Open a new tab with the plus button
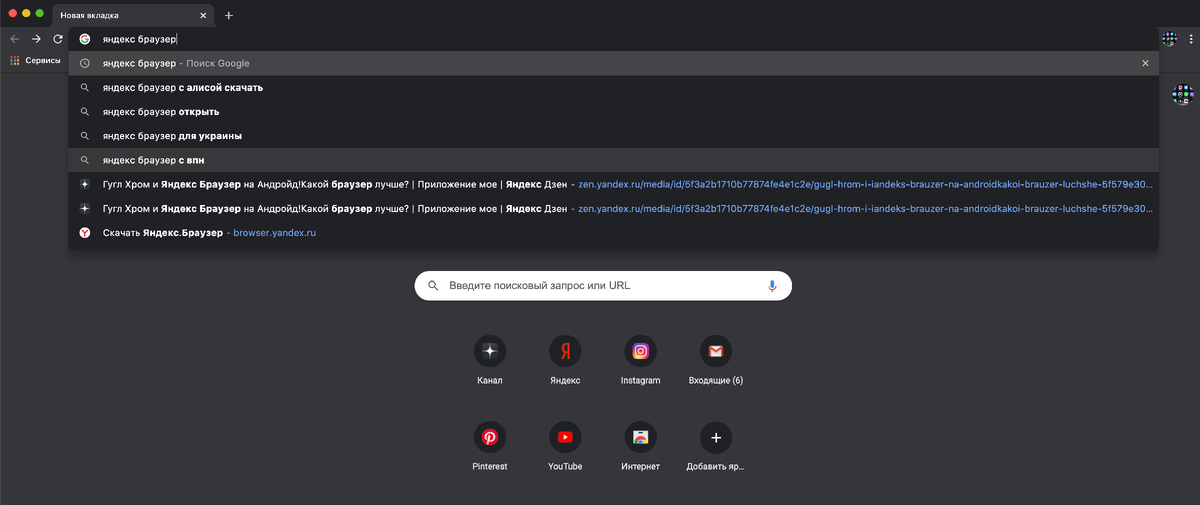The width and height of the screenshot is (1200, 505). [x=229, y=15]
